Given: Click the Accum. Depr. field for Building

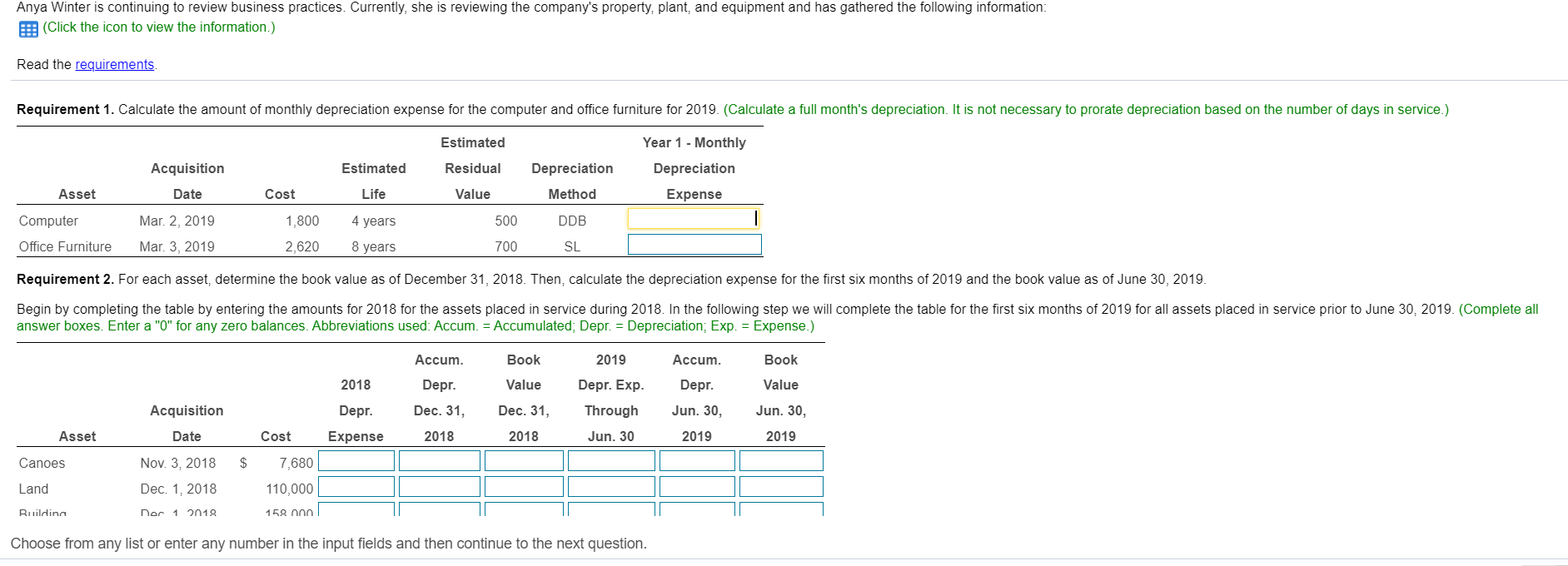Looking at the screenshot, I should pos(440,510).
